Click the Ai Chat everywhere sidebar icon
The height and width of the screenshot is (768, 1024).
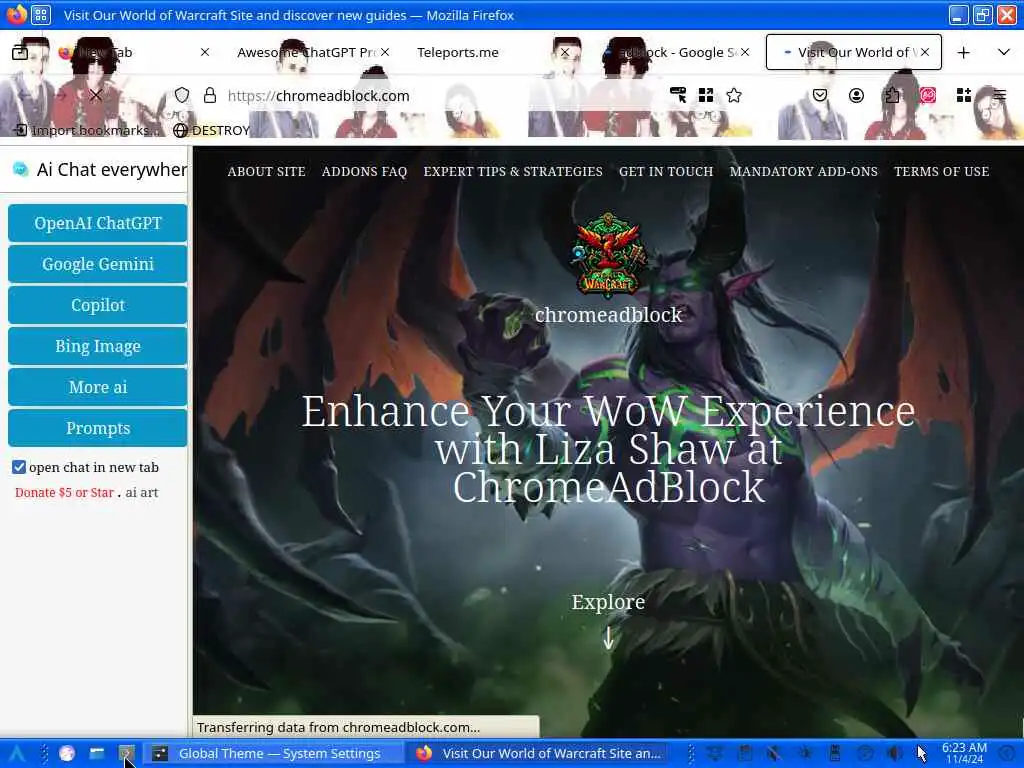(x=21, y=170)
